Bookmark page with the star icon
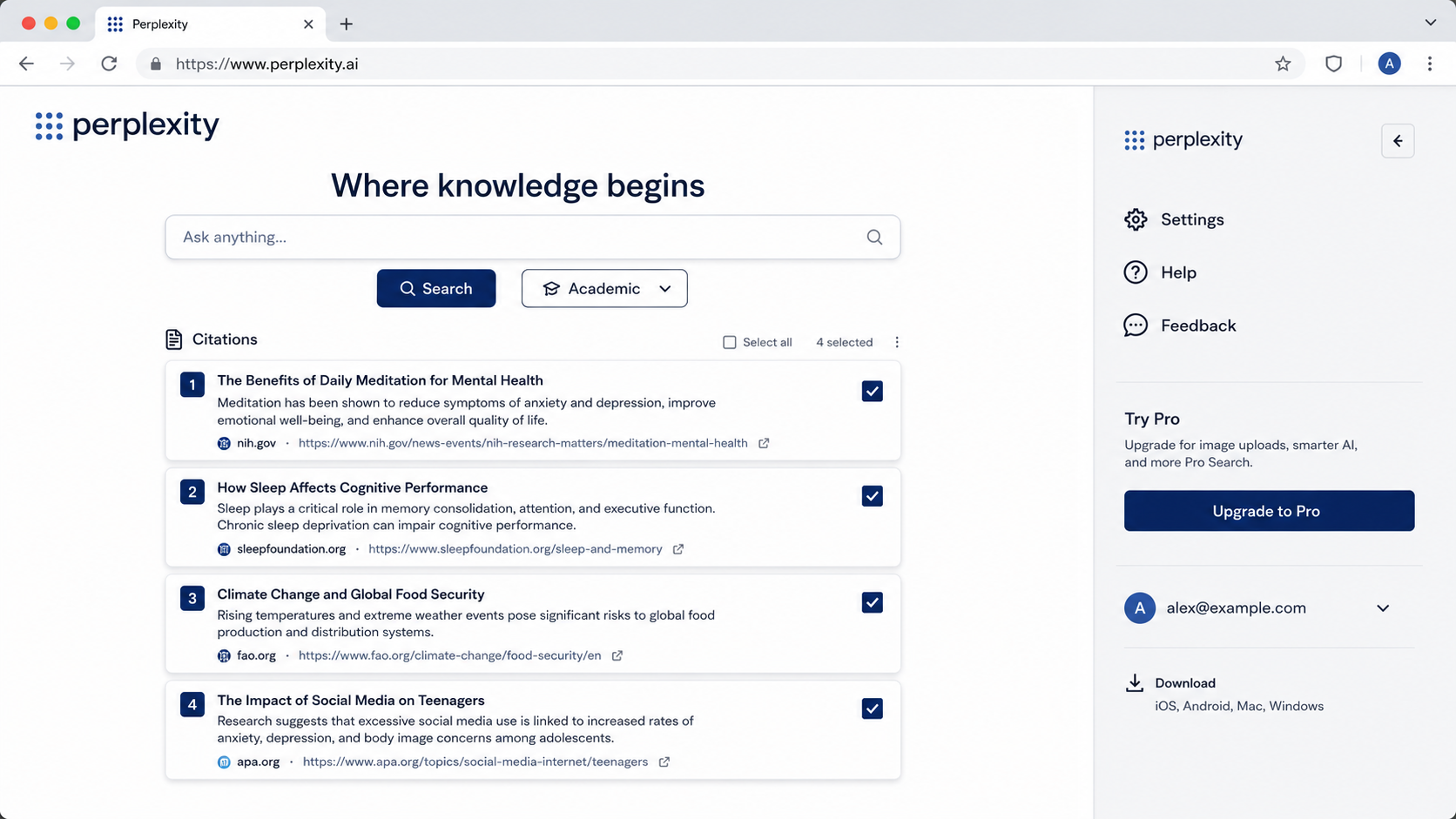The width and height of the screenshot is (1456, 819). click(1283, 64)
